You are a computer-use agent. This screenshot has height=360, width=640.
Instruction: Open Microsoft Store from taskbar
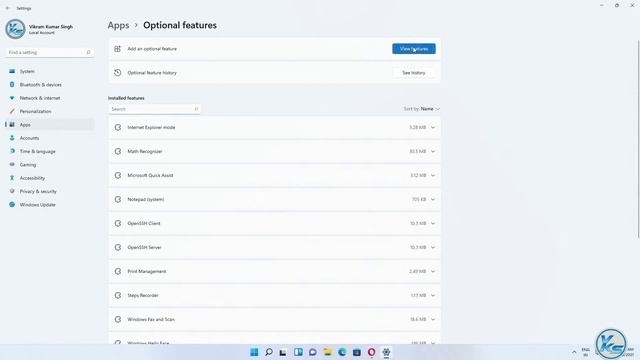(357, 352)
